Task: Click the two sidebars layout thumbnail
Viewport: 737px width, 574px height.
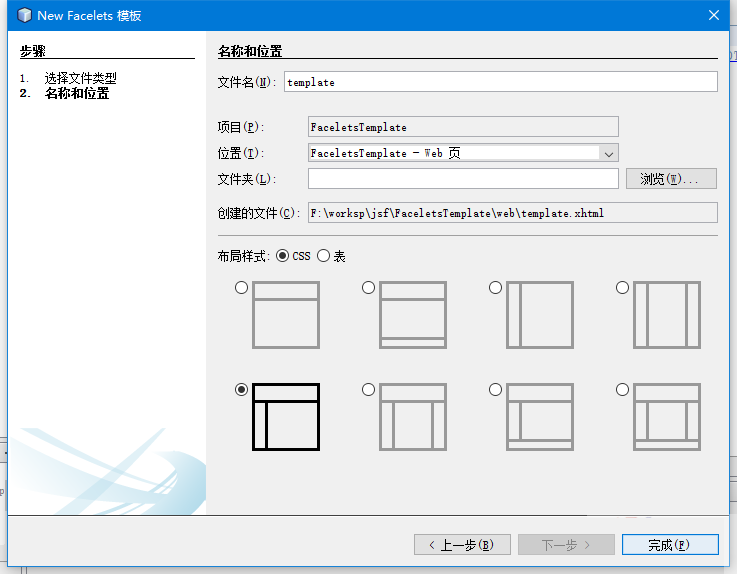Action: tap(666, 315)
